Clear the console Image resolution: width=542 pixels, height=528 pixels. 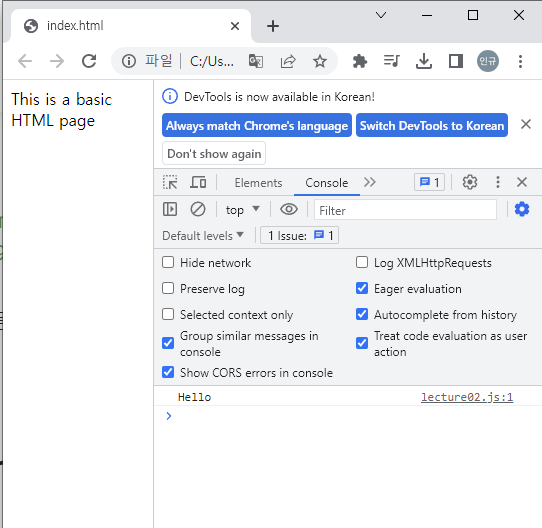click(x=198, y=209)
